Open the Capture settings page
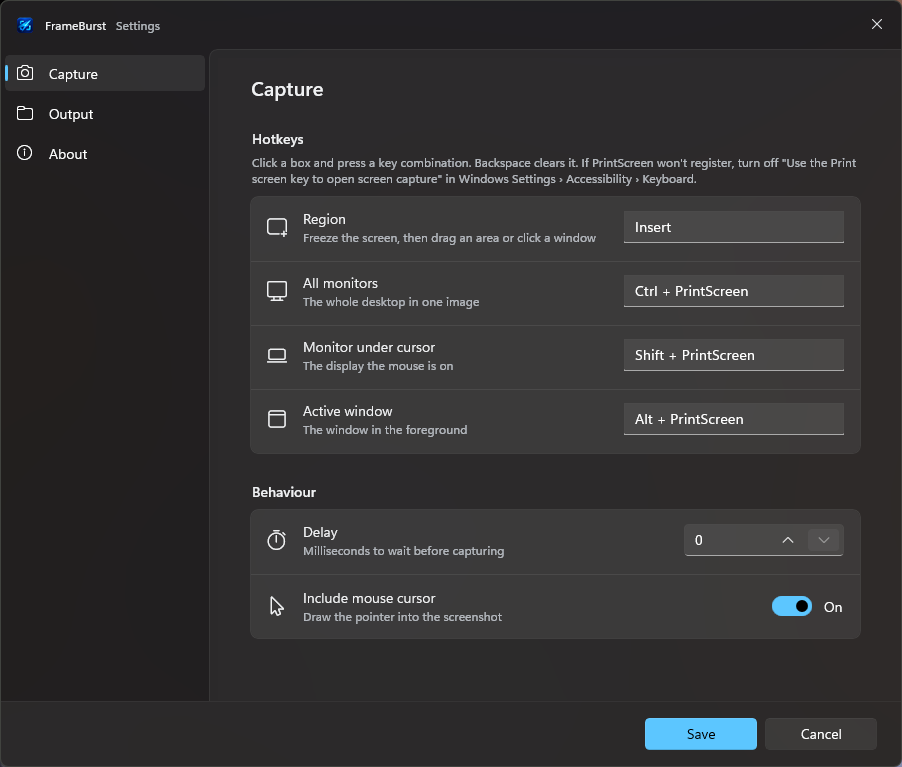The width and height of the screenshot is (902, 767). point(105,74)
